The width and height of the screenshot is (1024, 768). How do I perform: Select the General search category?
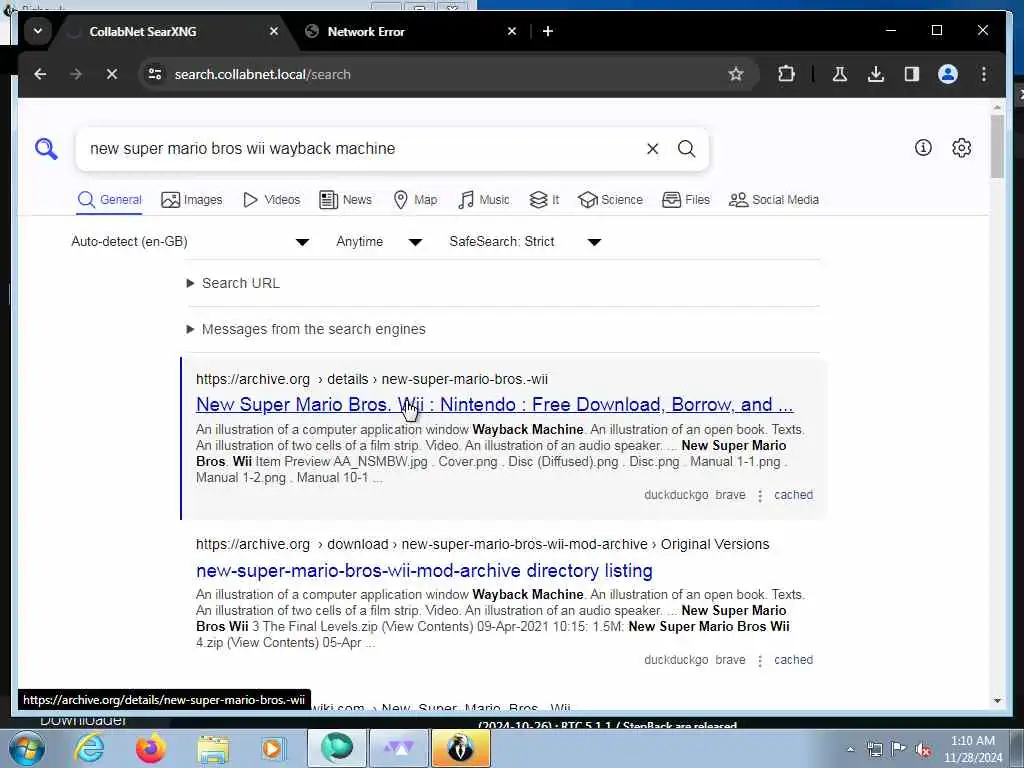point(109,200)
